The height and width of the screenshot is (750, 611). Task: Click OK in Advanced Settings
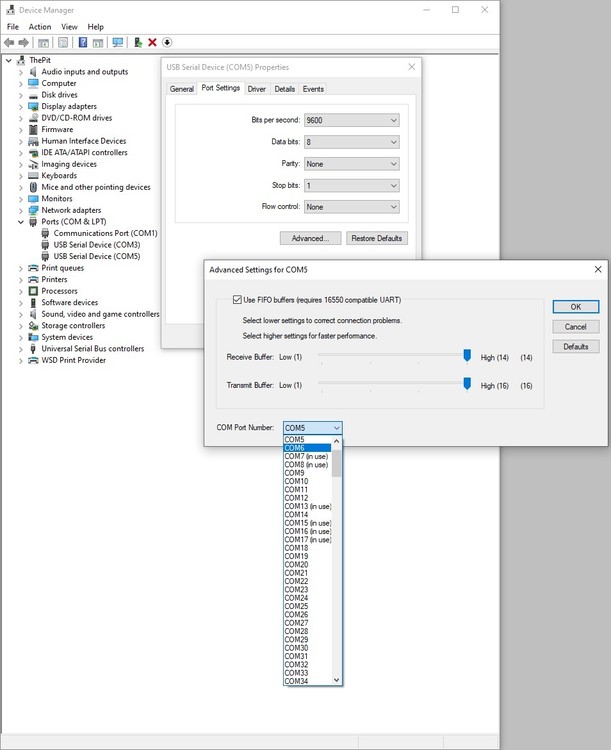click(576, 307)
